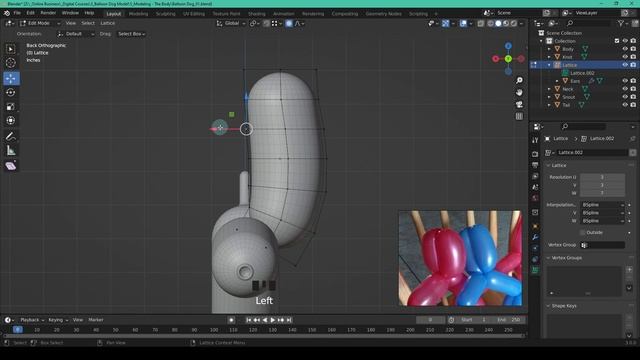Switch to the UV Editing workspace tab

point(193,14)
